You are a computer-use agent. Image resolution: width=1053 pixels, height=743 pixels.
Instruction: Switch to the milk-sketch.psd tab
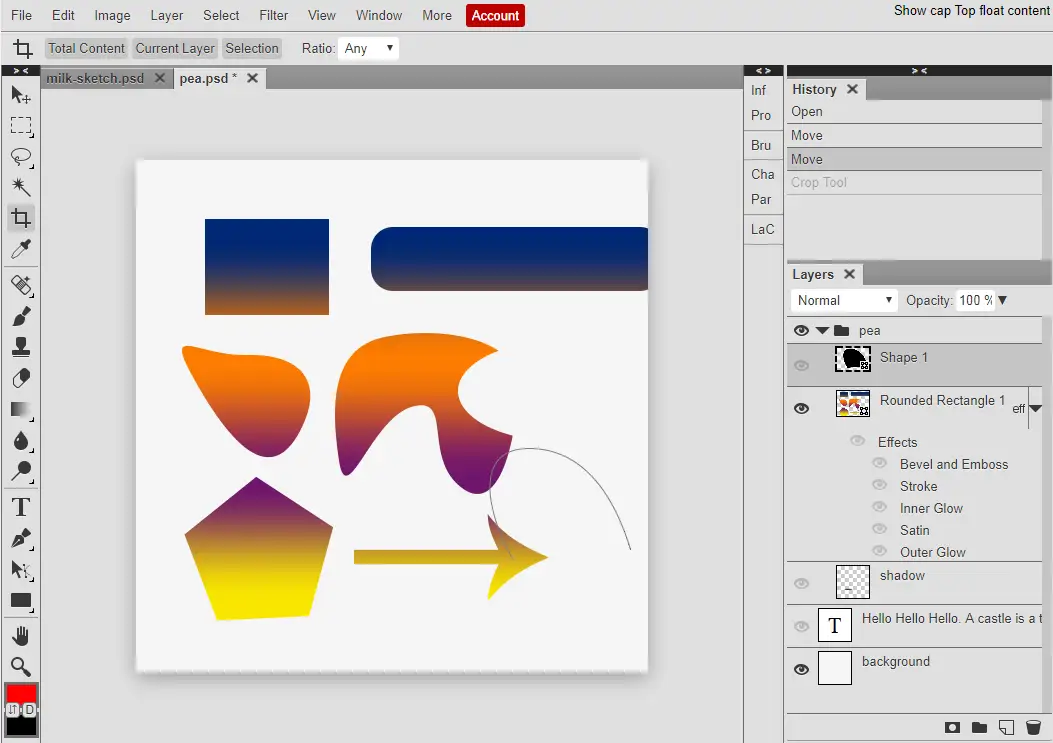pos(95,78)
